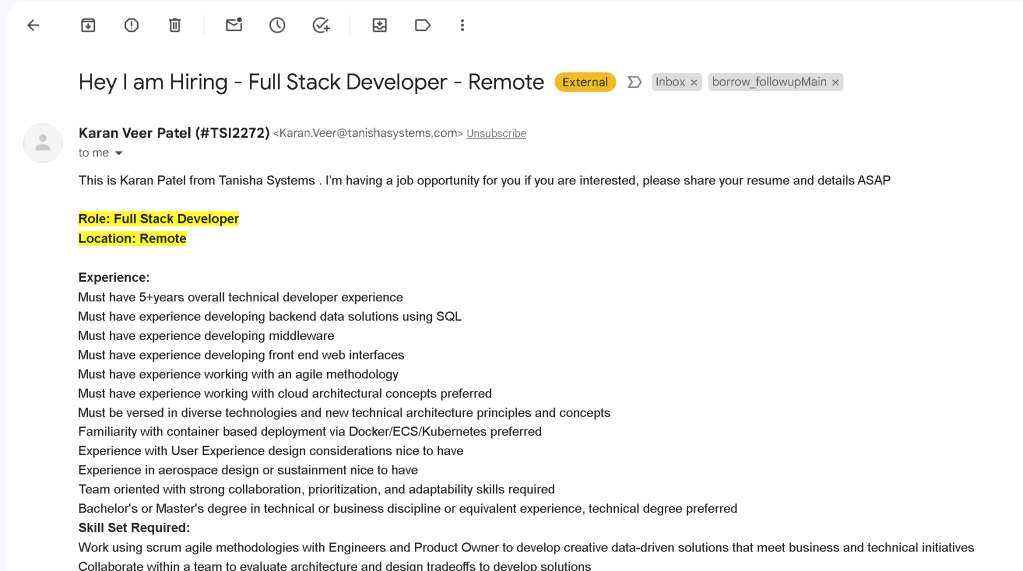Click the sender's email address

368,133
